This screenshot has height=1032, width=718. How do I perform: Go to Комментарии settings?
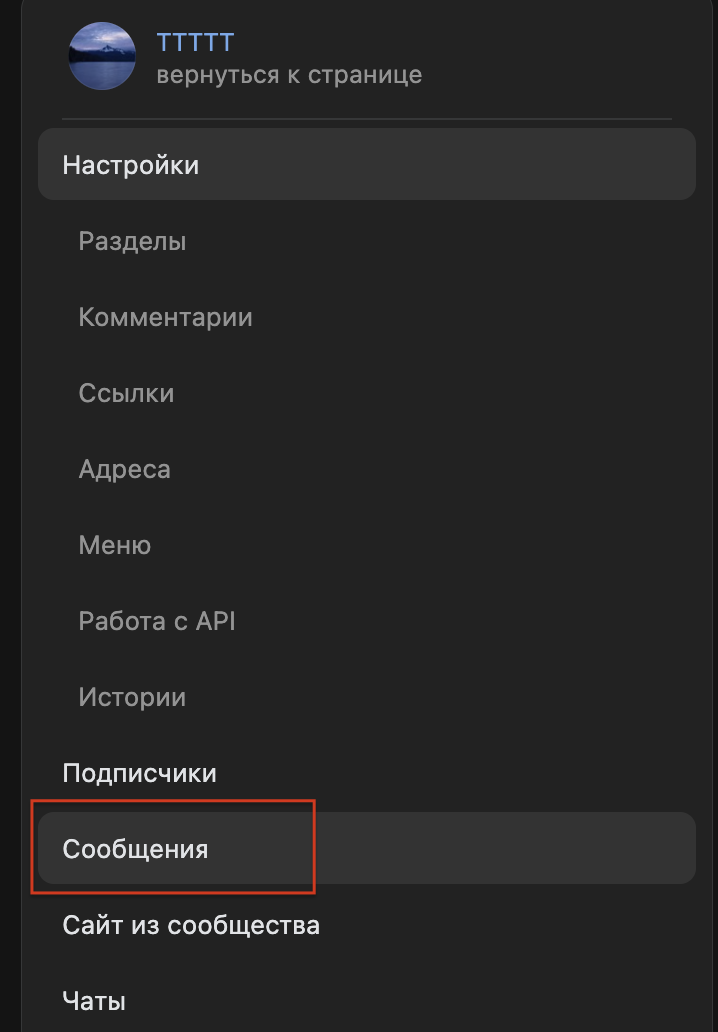pos(165,317)
